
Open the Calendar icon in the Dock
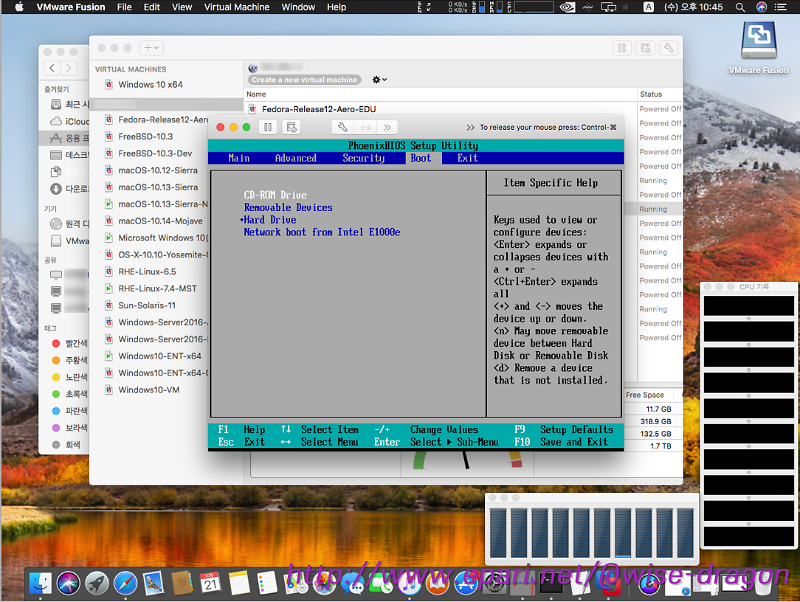pyautogui.click(x=210, y=583)
